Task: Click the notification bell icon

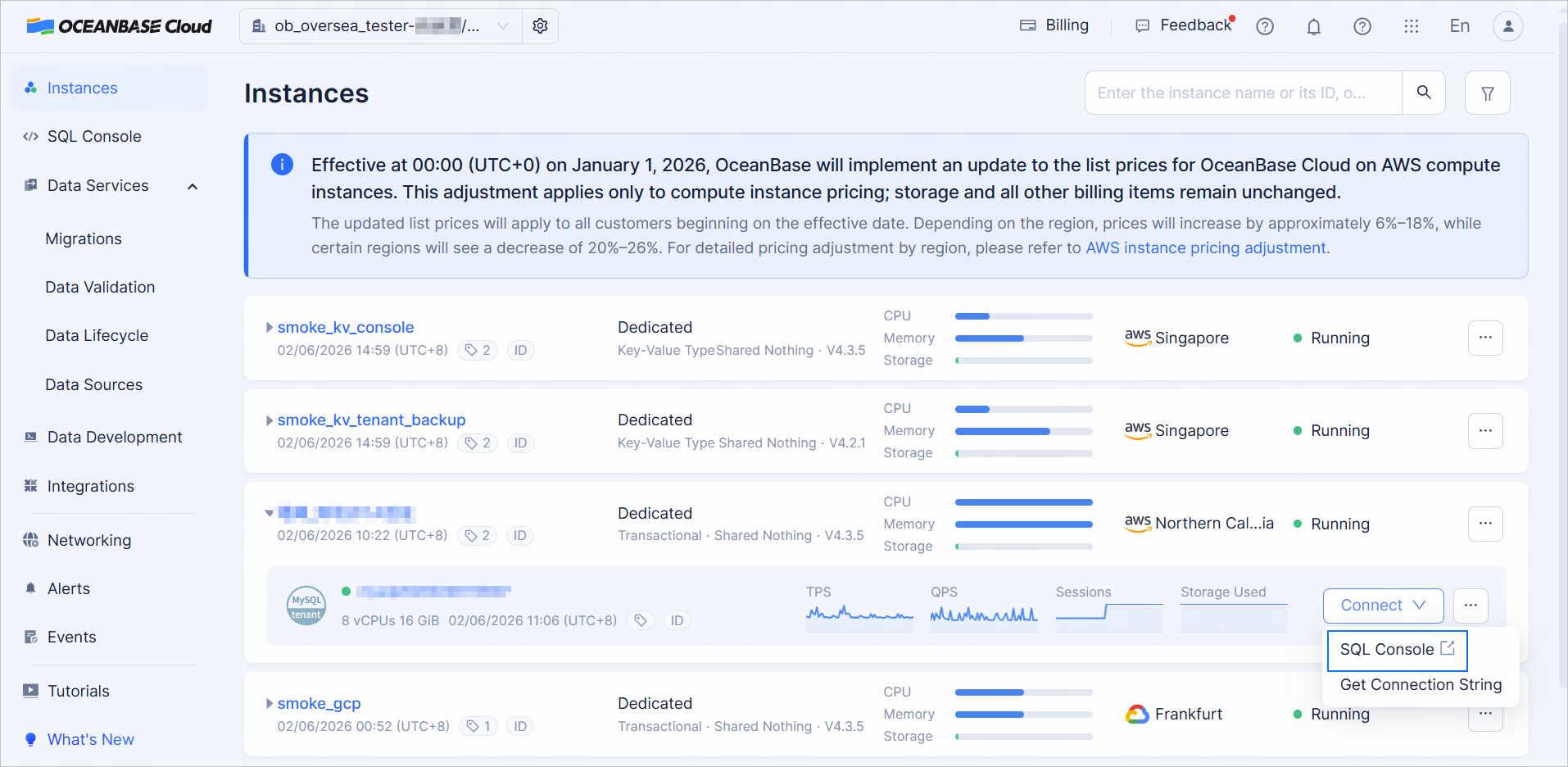Action: coord(1313,26)
